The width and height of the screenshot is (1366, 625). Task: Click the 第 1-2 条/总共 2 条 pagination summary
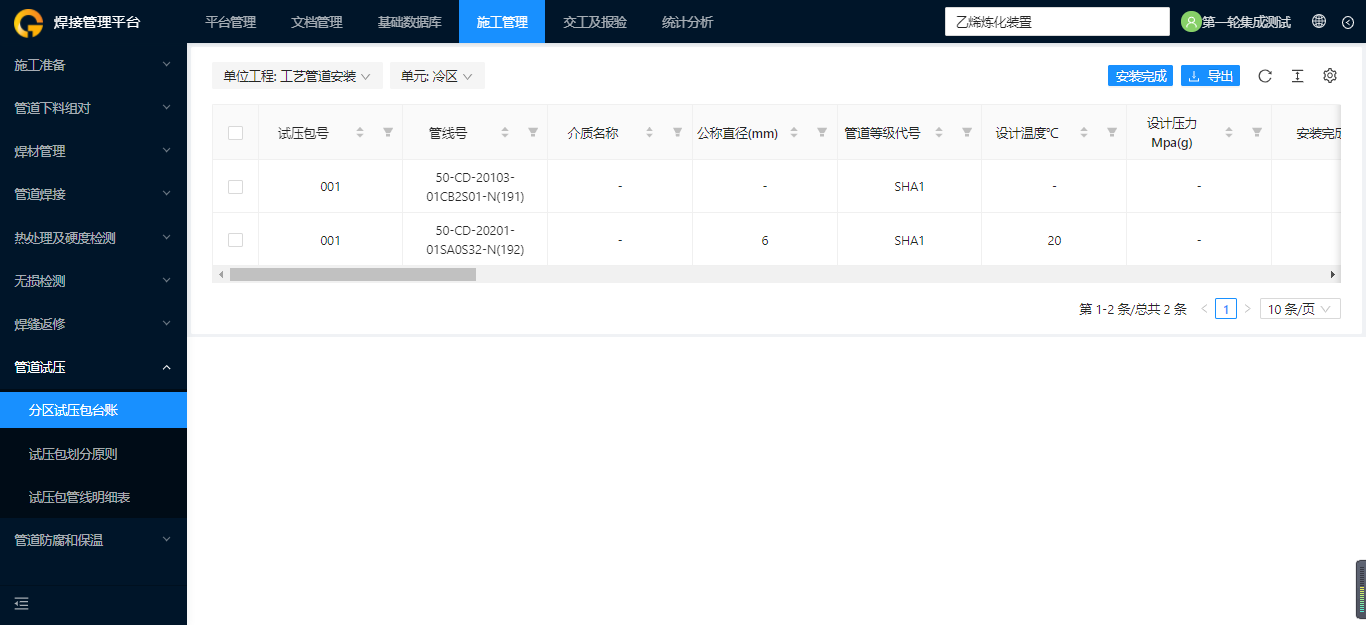pos(1133,310)
